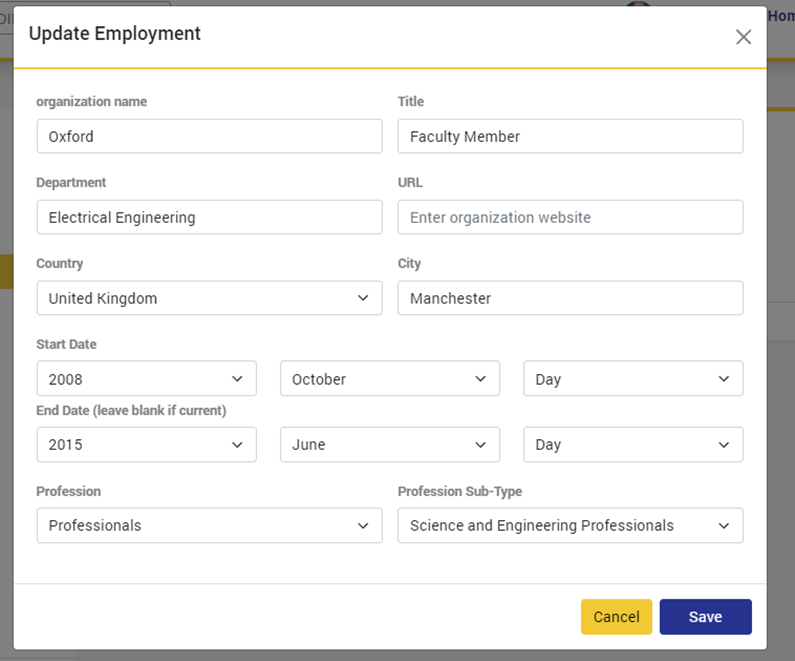Click the City field containing Manchester

[x=570, y=298]
